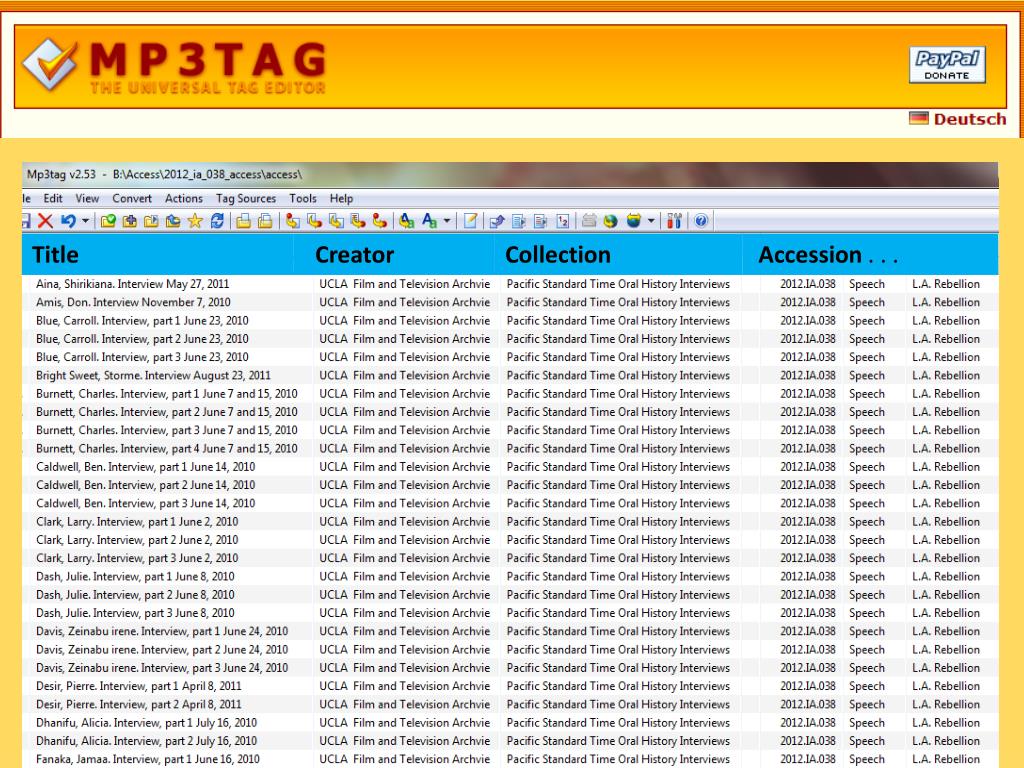Click the blue Help question mark icon
This screenshot has width=1024, height=768.
tap(701, 221)
